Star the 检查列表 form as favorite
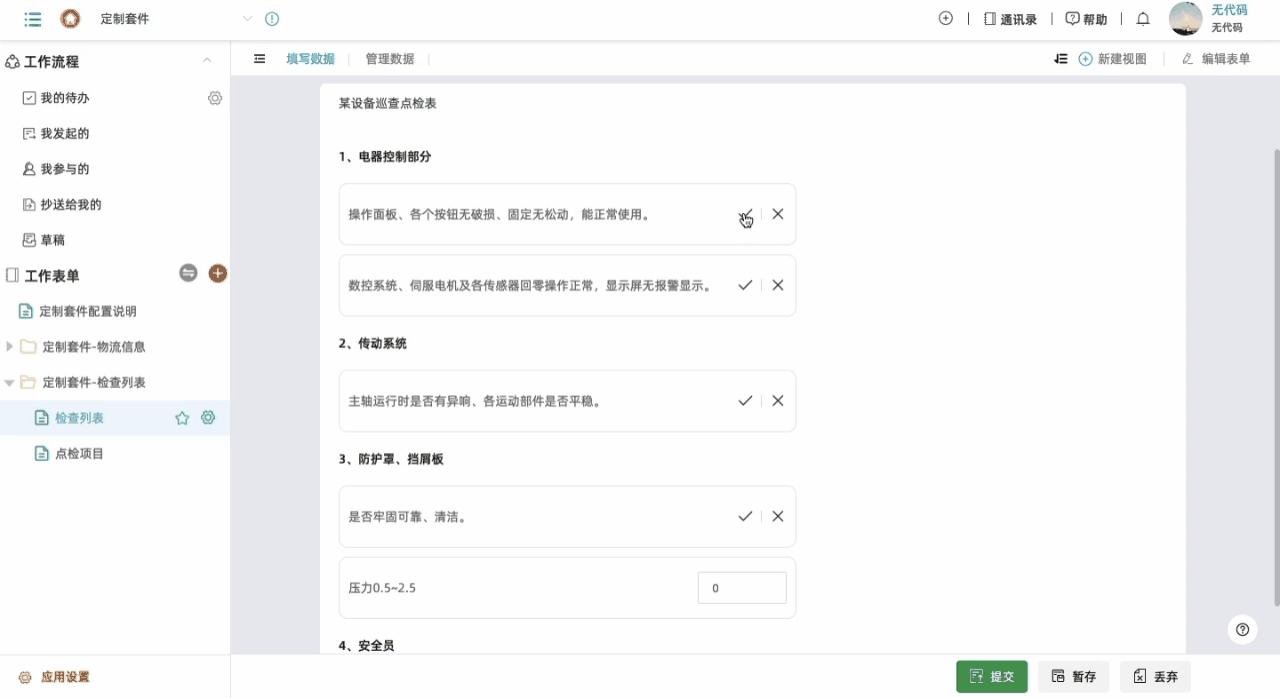The width and height of the screenshot is (1280, 698). (182, 418)
